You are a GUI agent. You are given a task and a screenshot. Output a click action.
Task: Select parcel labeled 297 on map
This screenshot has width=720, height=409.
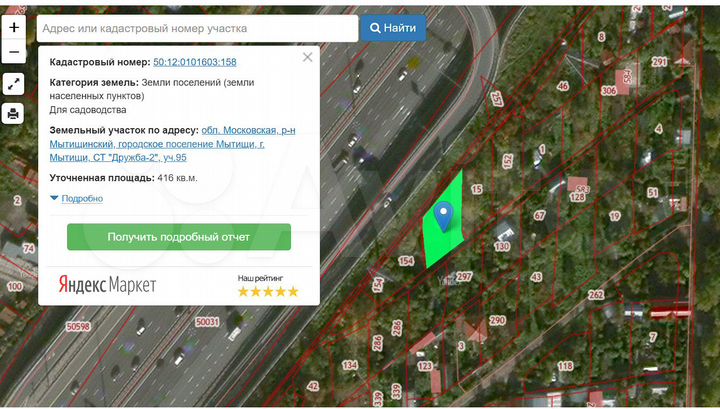pyautogui.click(x=464, y=276)
